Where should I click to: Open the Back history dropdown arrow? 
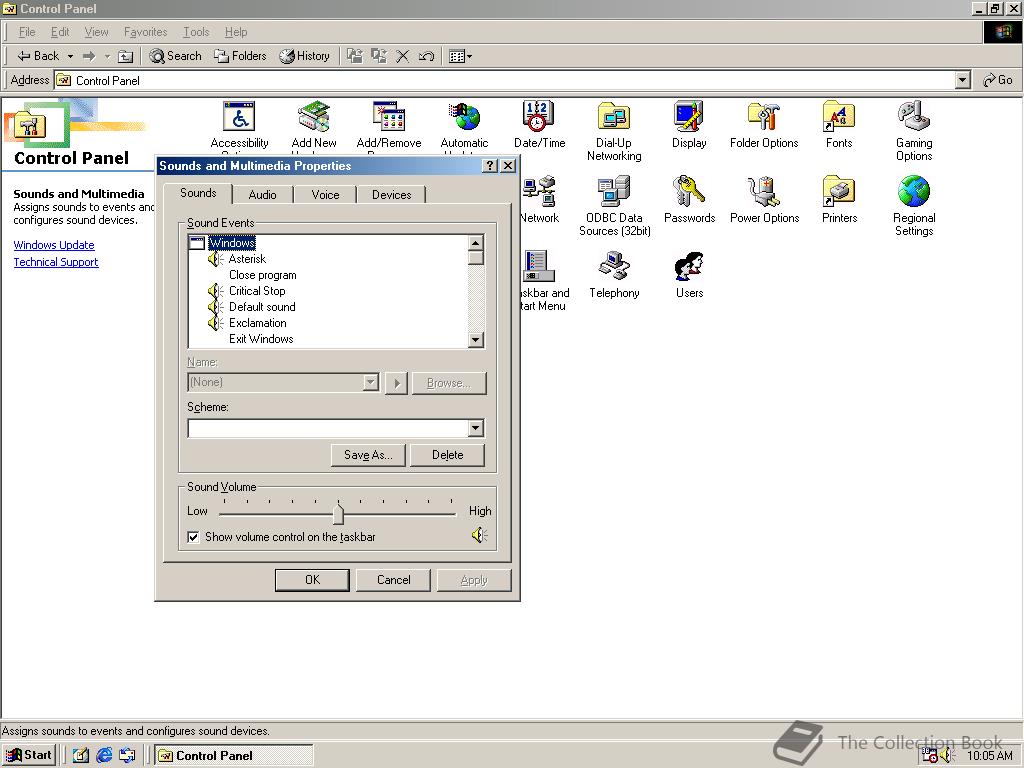click(x=71, y=56)
